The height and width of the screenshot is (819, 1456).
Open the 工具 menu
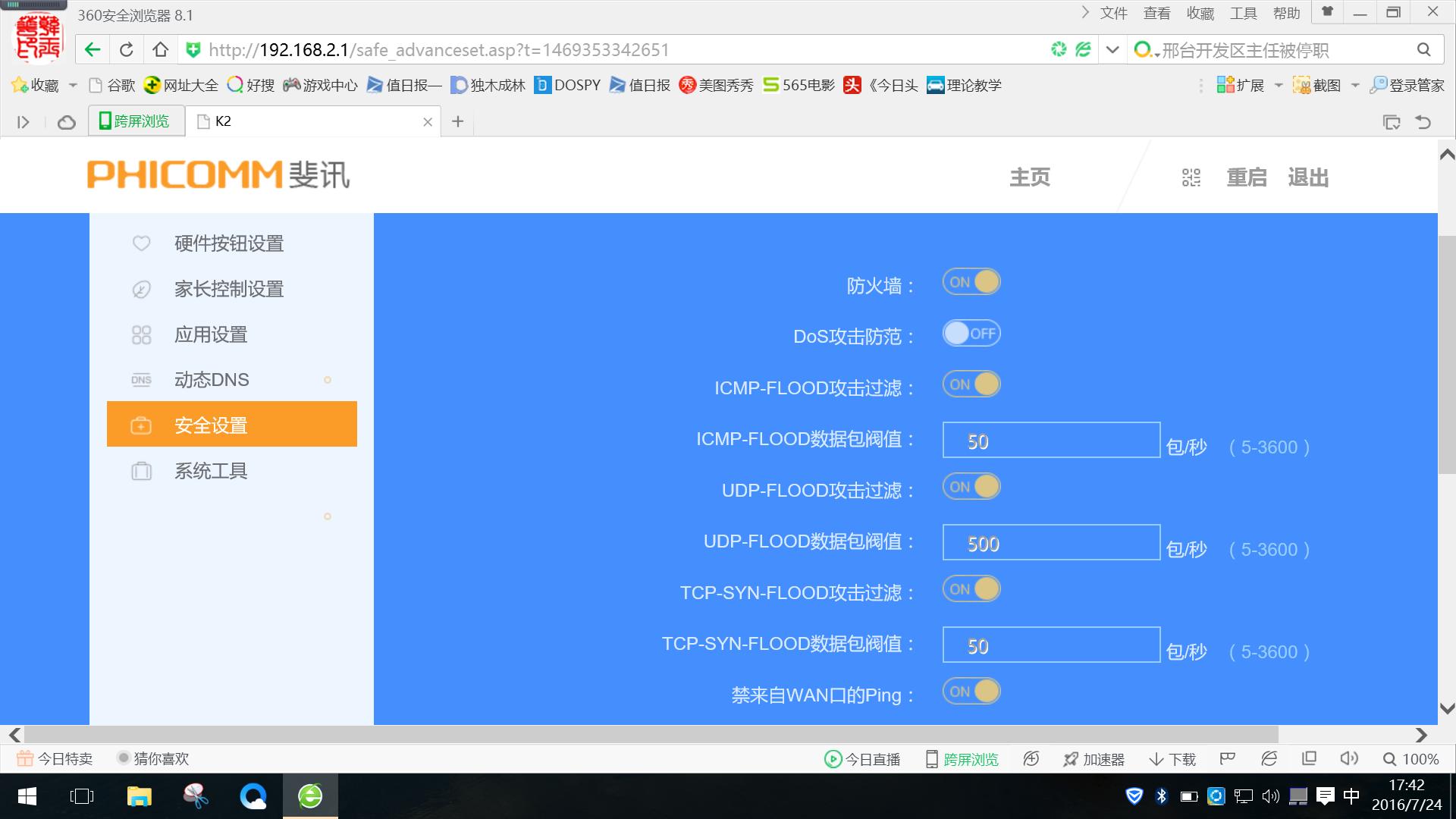pos(1243,12)
